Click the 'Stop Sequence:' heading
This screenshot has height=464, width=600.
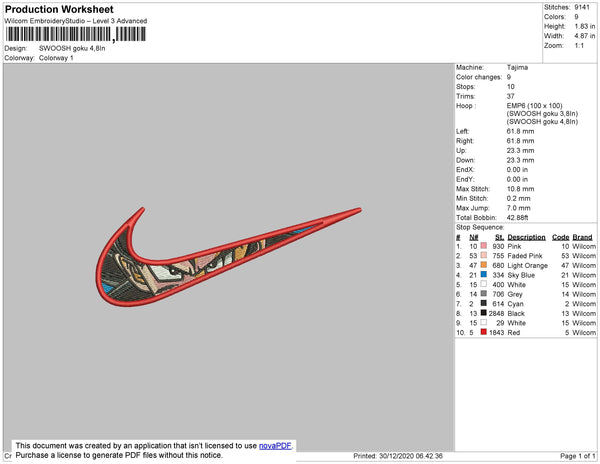tap(480, 227)
